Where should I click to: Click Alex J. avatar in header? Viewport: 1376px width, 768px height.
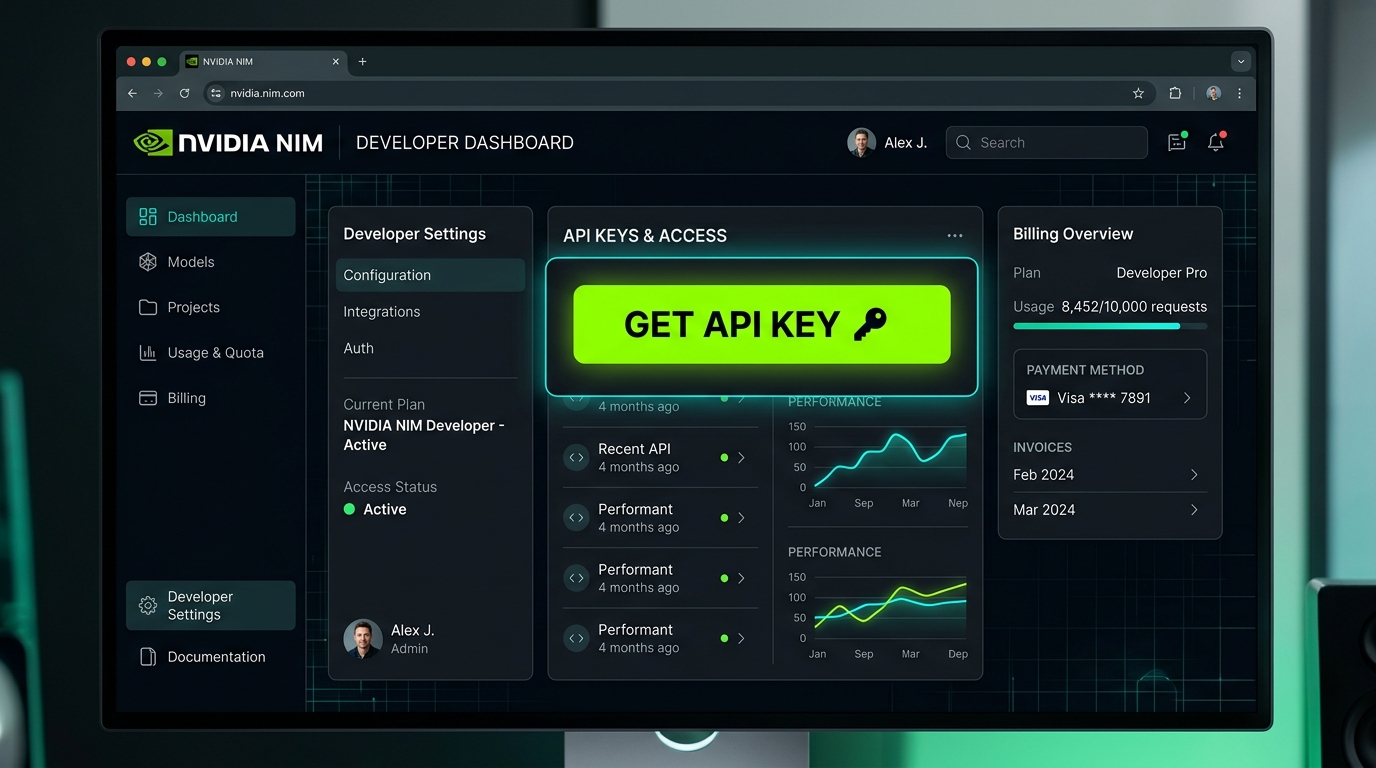[x=861, y=142]
